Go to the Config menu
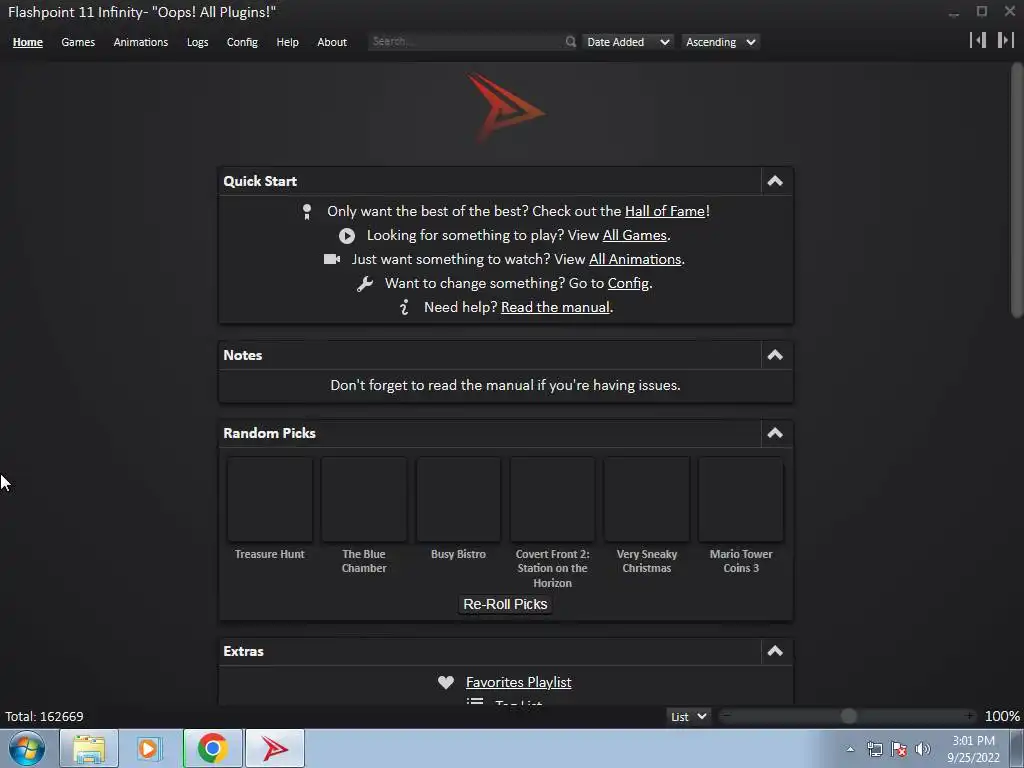1024x768 pixels. click(x=242, y=42)
